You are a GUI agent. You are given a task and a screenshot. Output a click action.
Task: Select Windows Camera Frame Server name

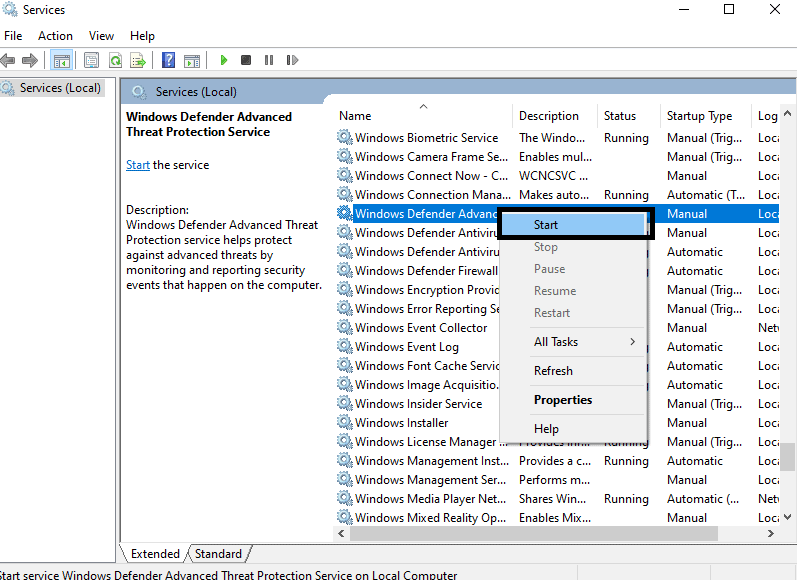[431, 157]
